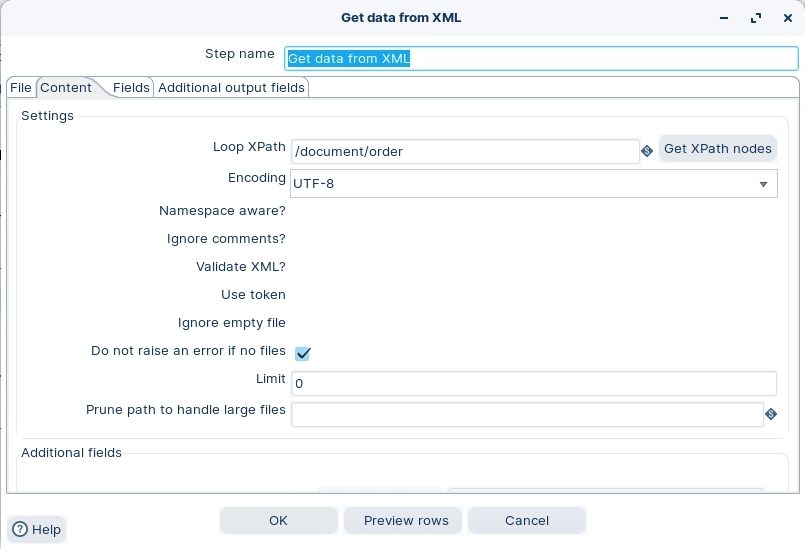Screen dimensions: 805x549
Task: Close the dialog with the X icon
Action: click(787, 18)
